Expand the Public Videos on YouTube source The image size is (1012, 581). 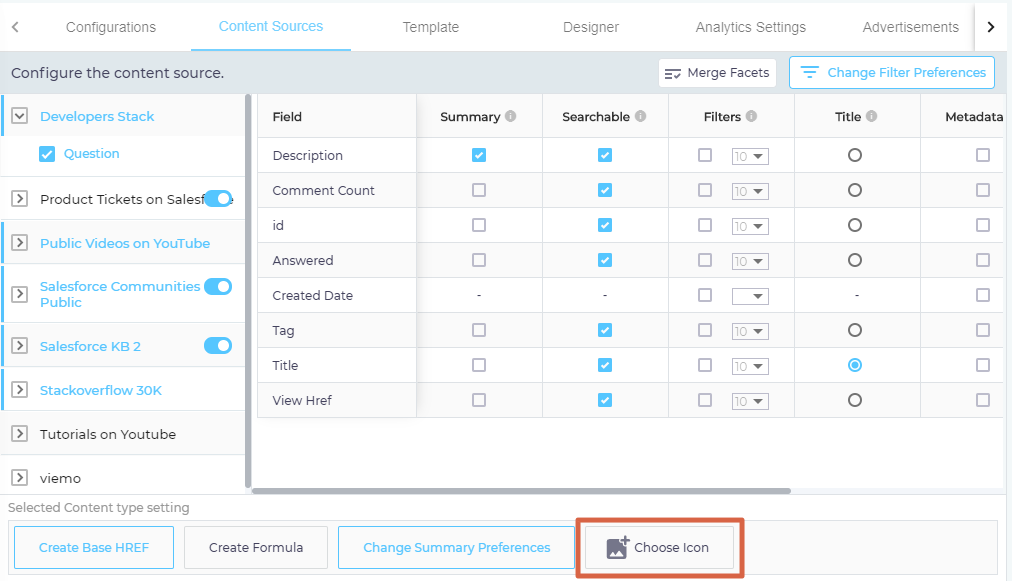point(19,243)
